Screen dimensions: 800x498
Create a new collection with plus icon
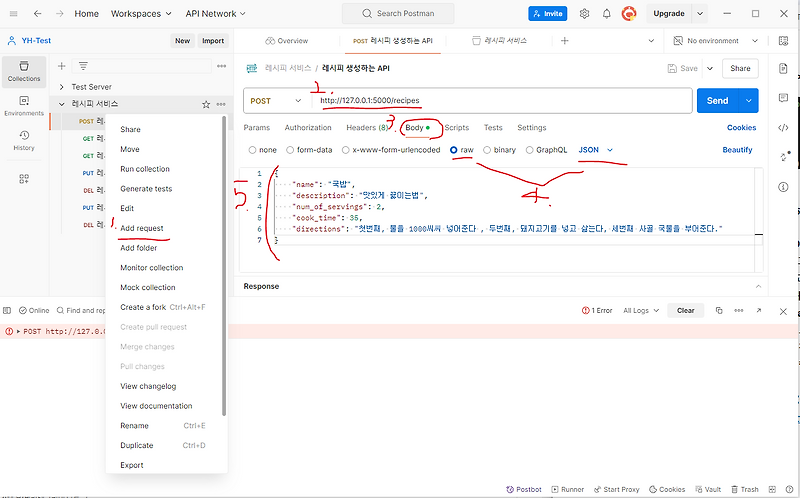click(x=62, y=66)
